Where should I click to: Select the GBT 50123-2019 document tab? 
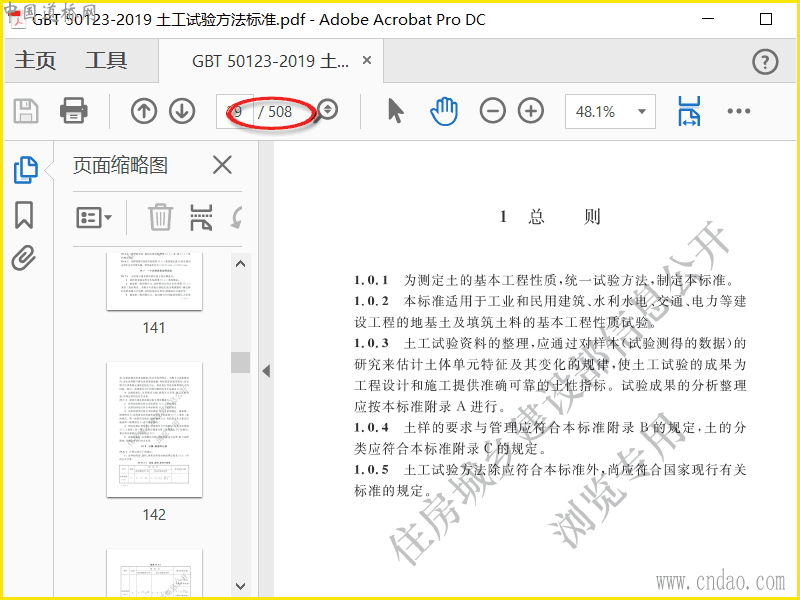pyautogui.click(x=270, y=61)
